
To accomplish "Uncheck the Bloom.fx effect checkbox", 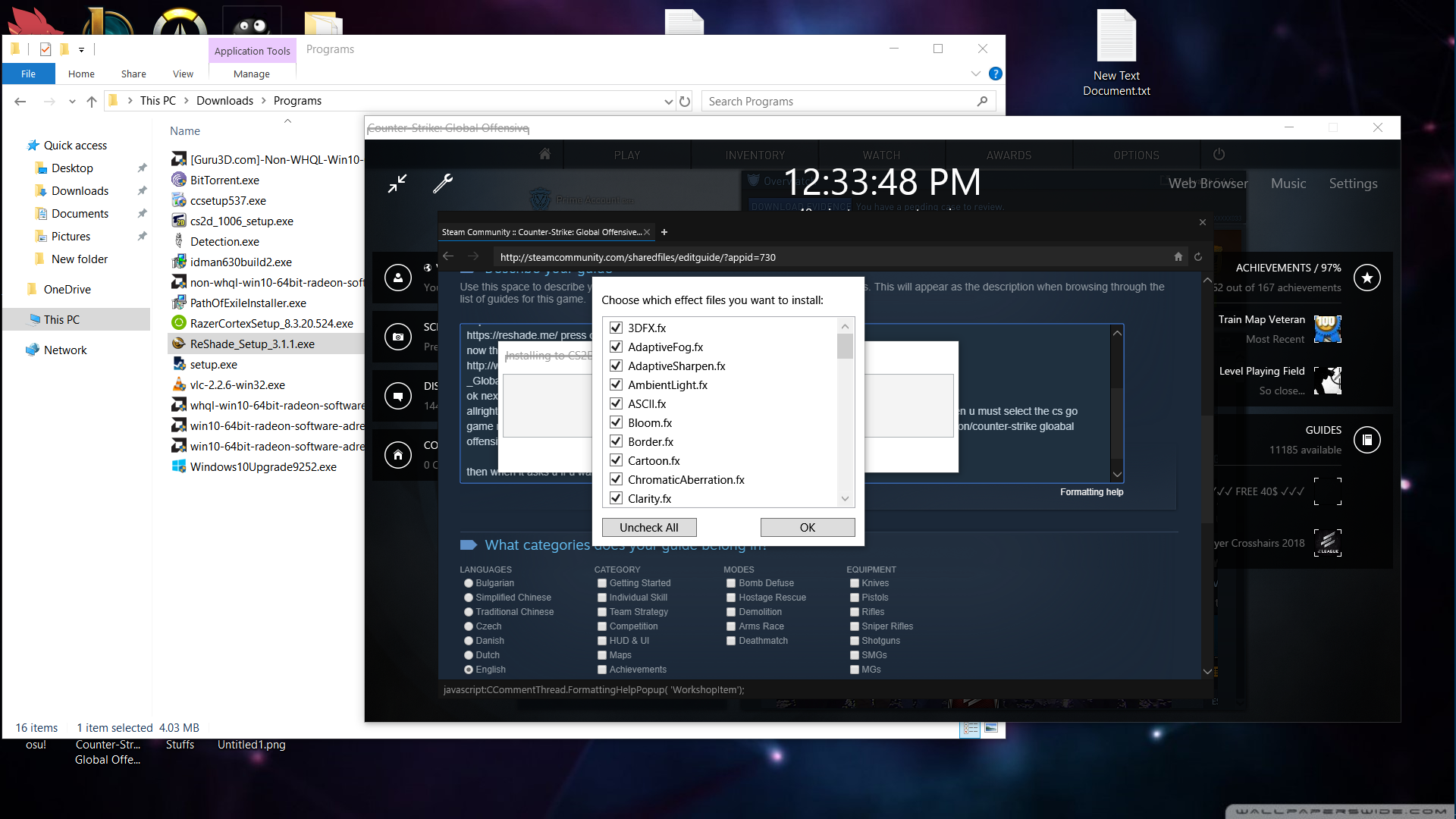I will pyautogui.click(x=617, y=422).
